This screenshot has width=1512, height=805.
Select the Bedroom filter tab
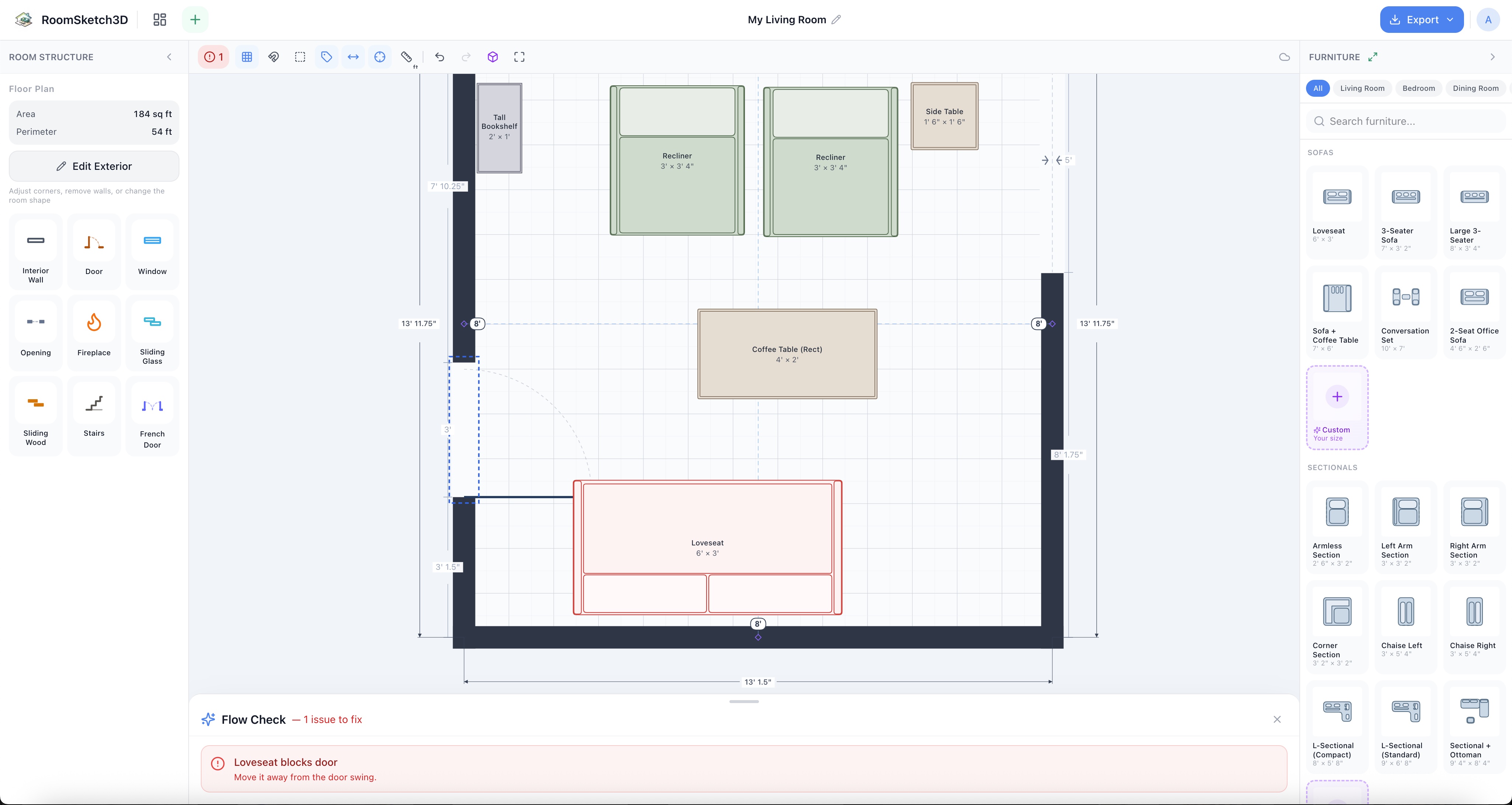(x=1419, y=88)
